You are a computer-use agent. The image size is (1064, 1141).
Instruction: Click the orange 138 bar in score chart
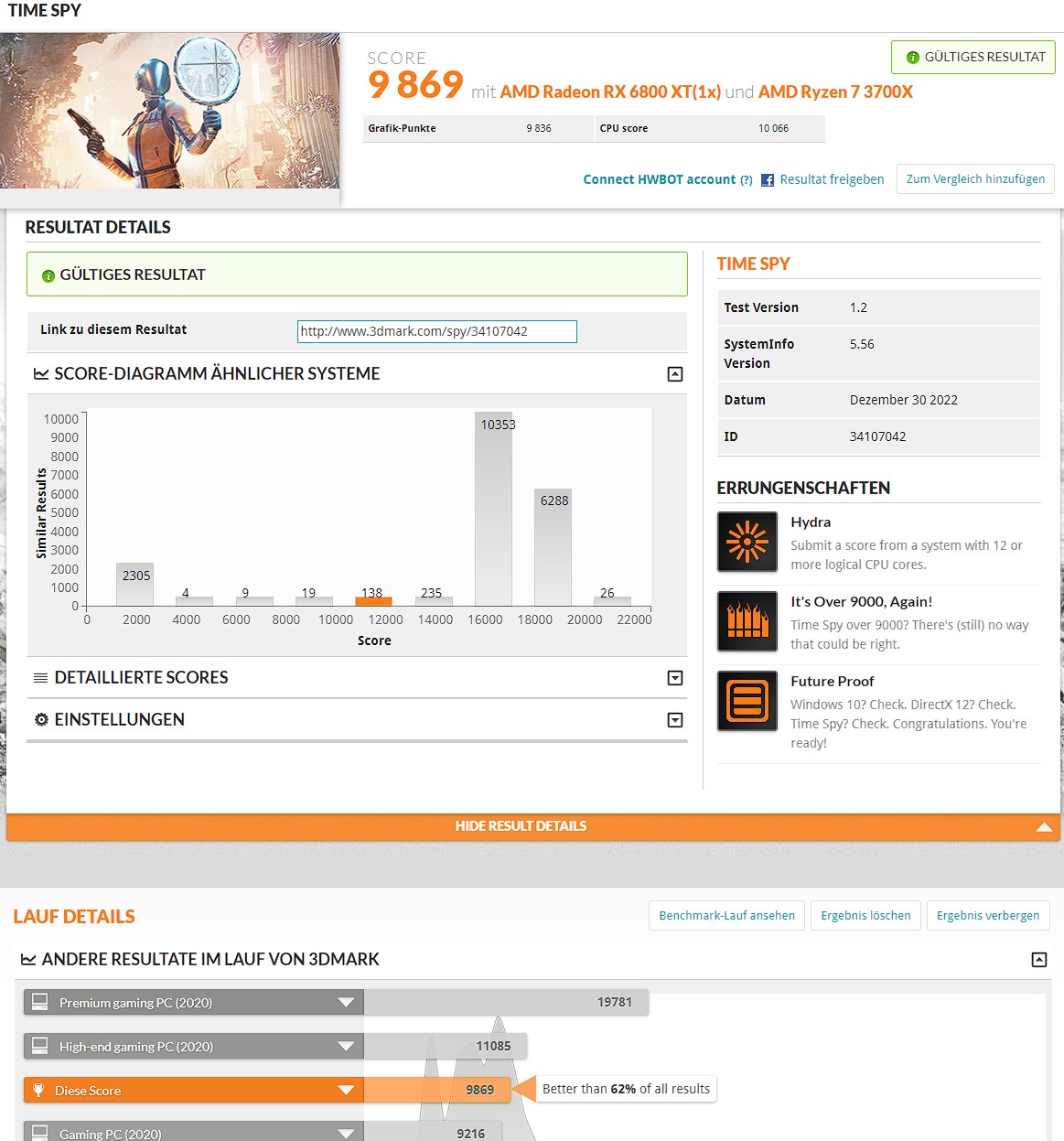click(373, 601)
